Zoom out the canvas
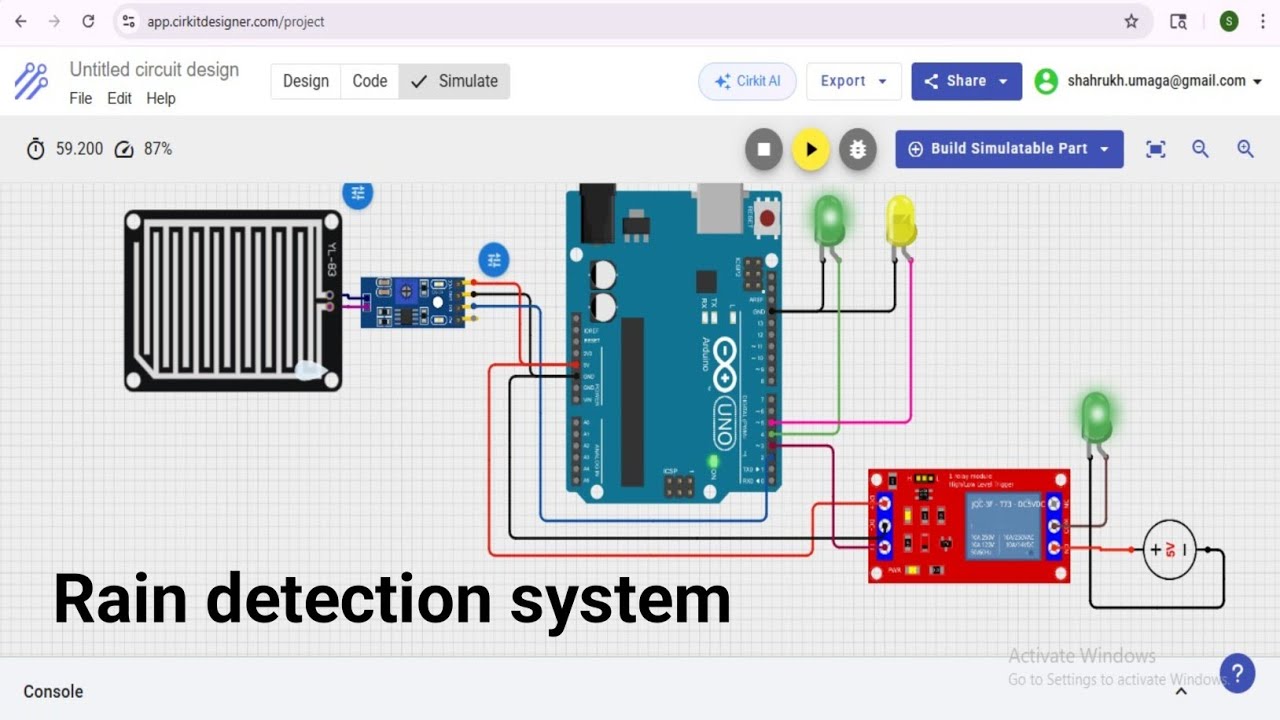 coord(1201,149)
